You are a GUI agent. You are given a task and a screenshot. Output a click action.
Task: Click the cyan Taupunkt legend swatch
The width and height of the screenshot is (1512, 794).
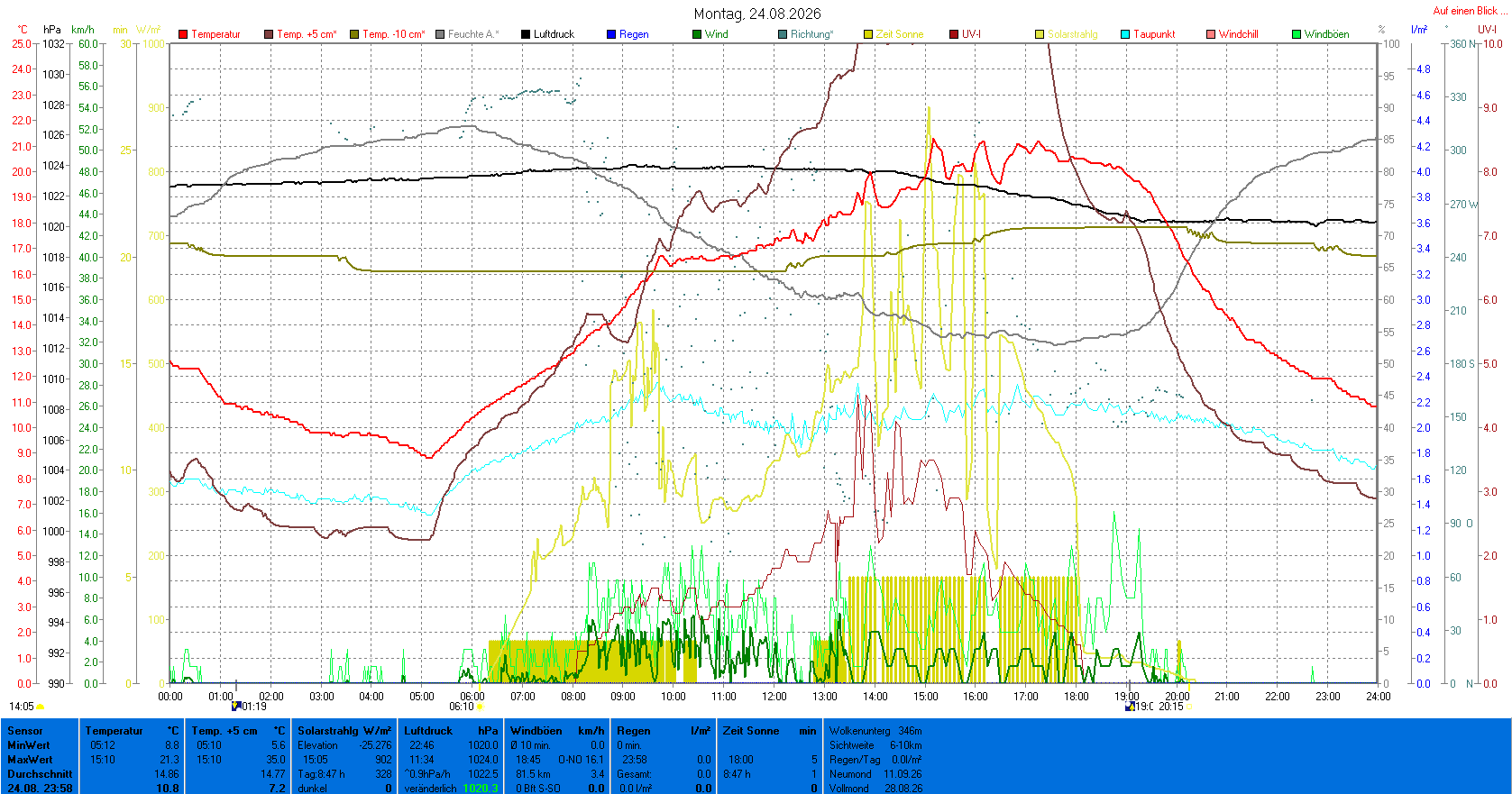tap(1125, 34)
